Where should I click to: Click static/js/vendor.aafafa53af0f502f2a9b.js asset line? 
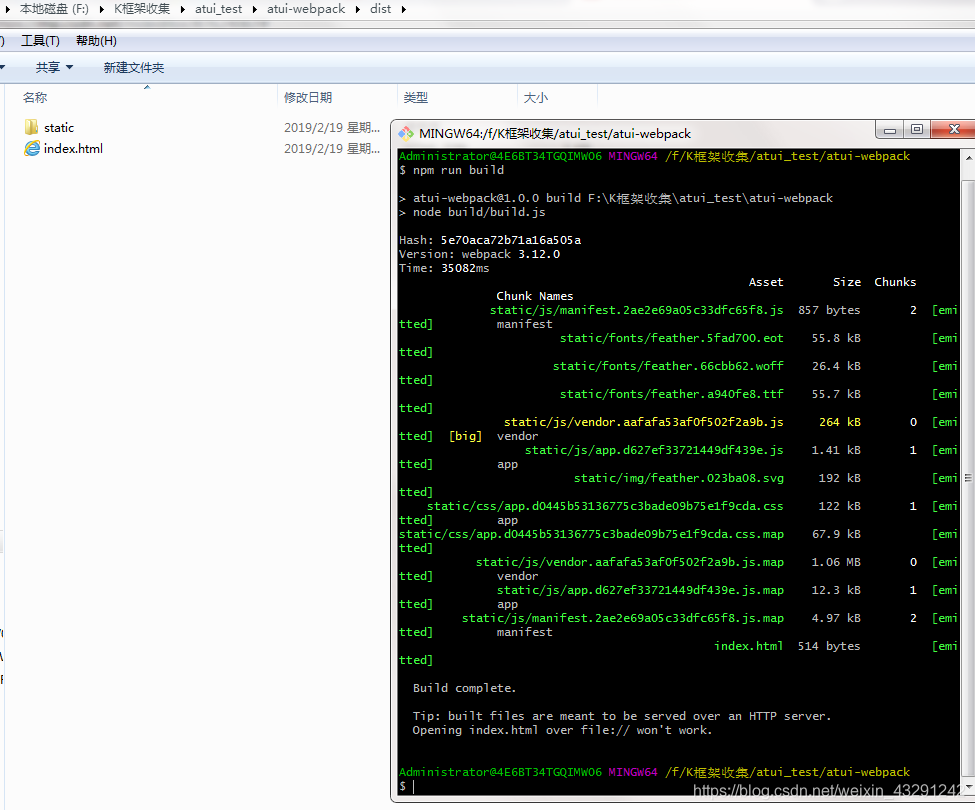pos(644,422)
